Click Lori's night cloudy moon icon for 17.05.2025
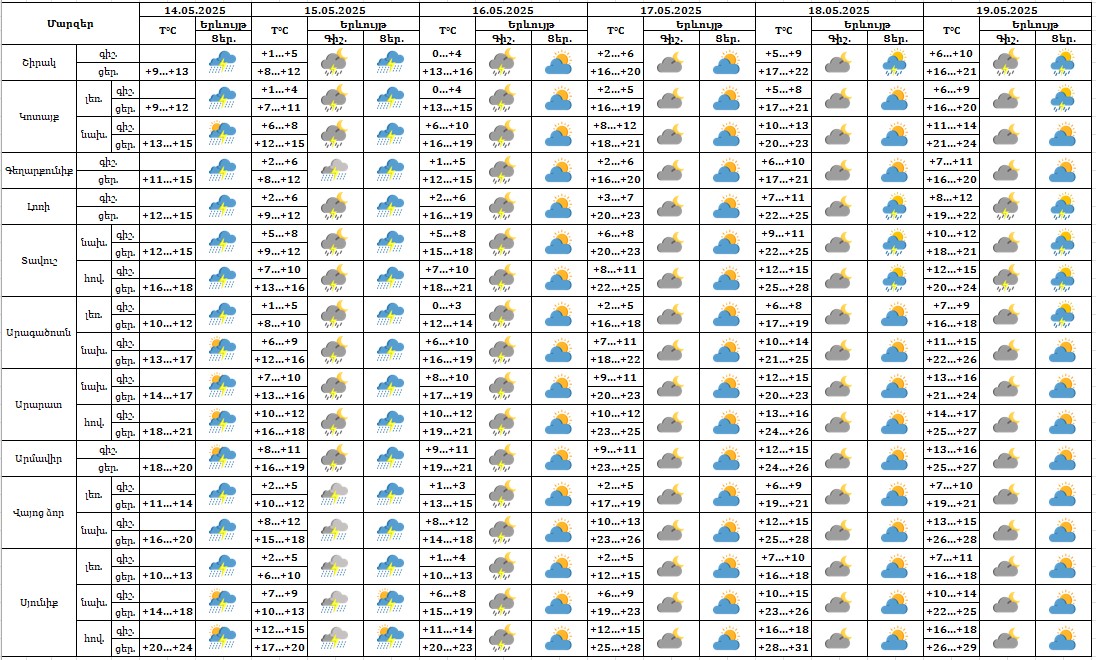This screenshot has height=660, width=1096. click(x=672, y=207)
